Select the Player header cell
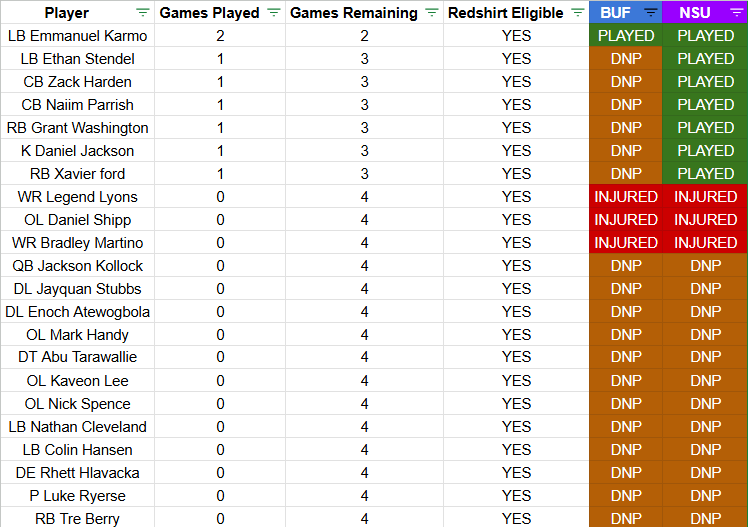This screenshot has width=748, height=527. click(77, 12)
